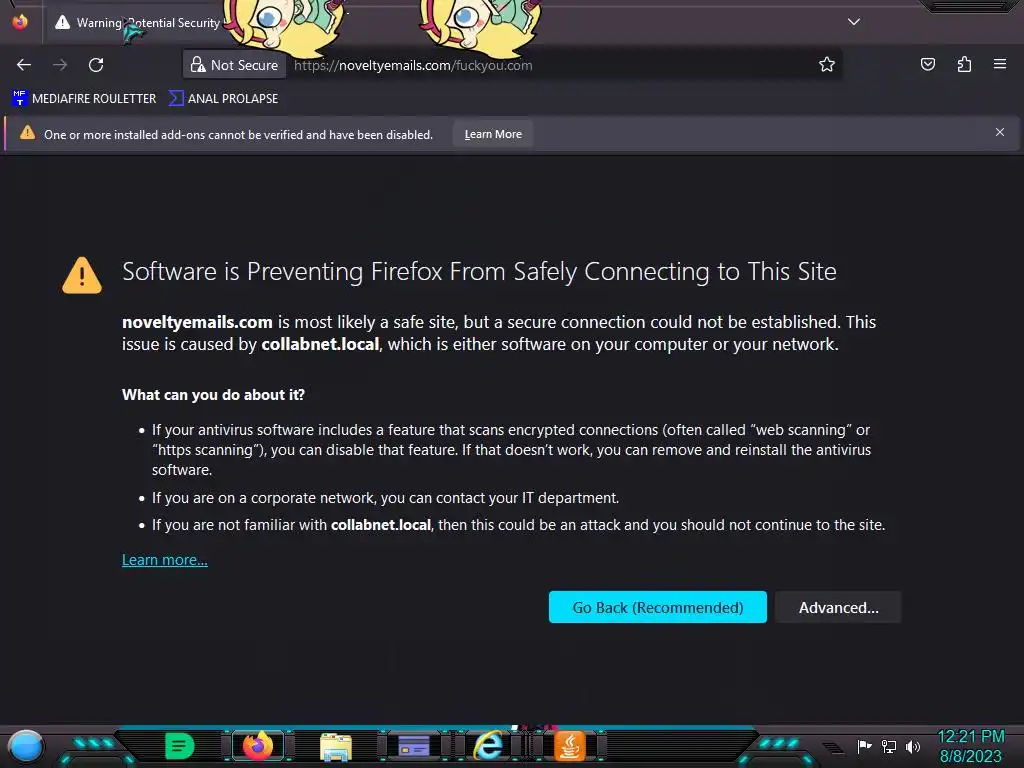Screen dimensions: 1024x768
Task: Bookmark this page with the star icon
Action: click(827, 64)
